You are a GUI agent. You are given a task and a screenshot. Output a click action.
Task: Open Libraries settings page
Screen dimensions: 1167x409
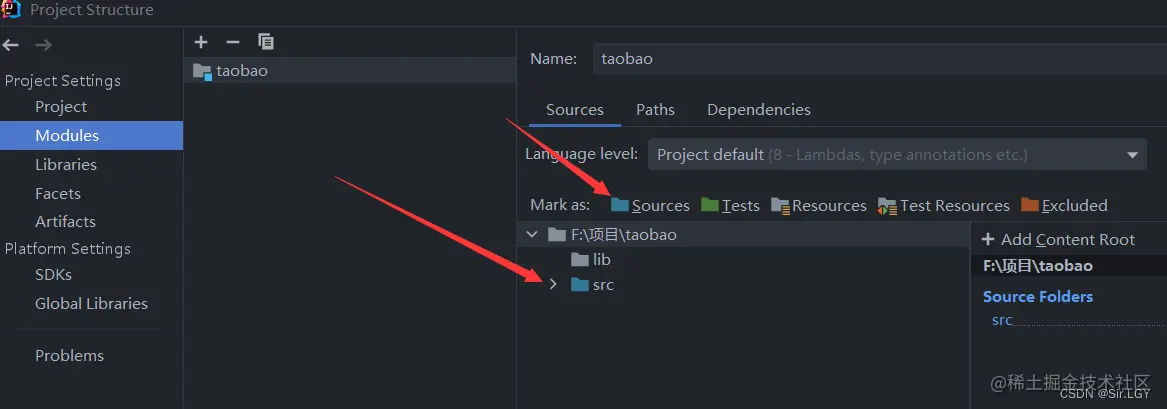tap(66, 164)
